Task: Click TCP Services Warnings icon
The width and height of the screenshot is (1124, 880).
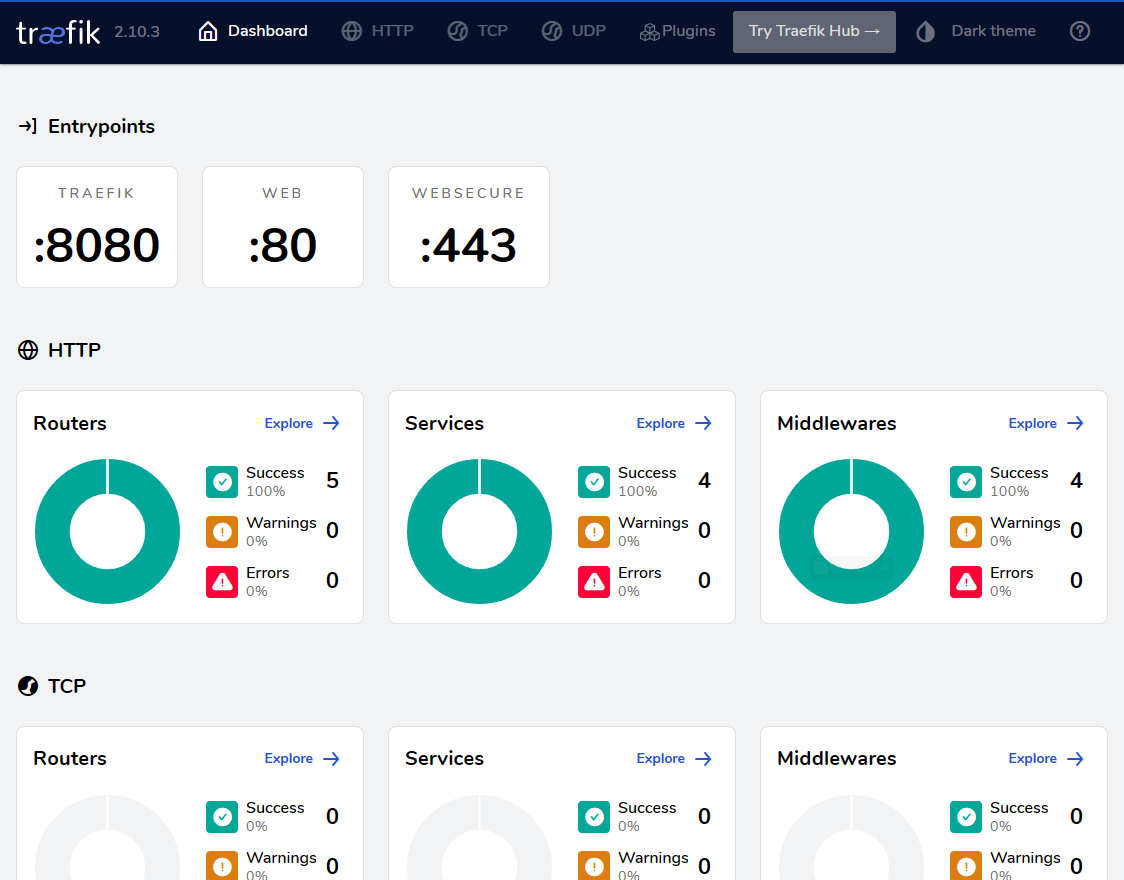Action: 594,866
